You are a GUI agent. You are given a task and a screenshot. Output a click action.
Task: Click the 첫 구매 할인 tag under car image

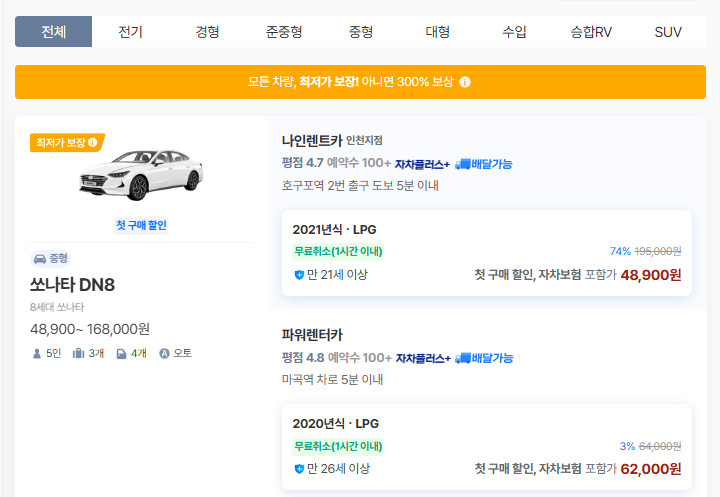tap(141, 225)
